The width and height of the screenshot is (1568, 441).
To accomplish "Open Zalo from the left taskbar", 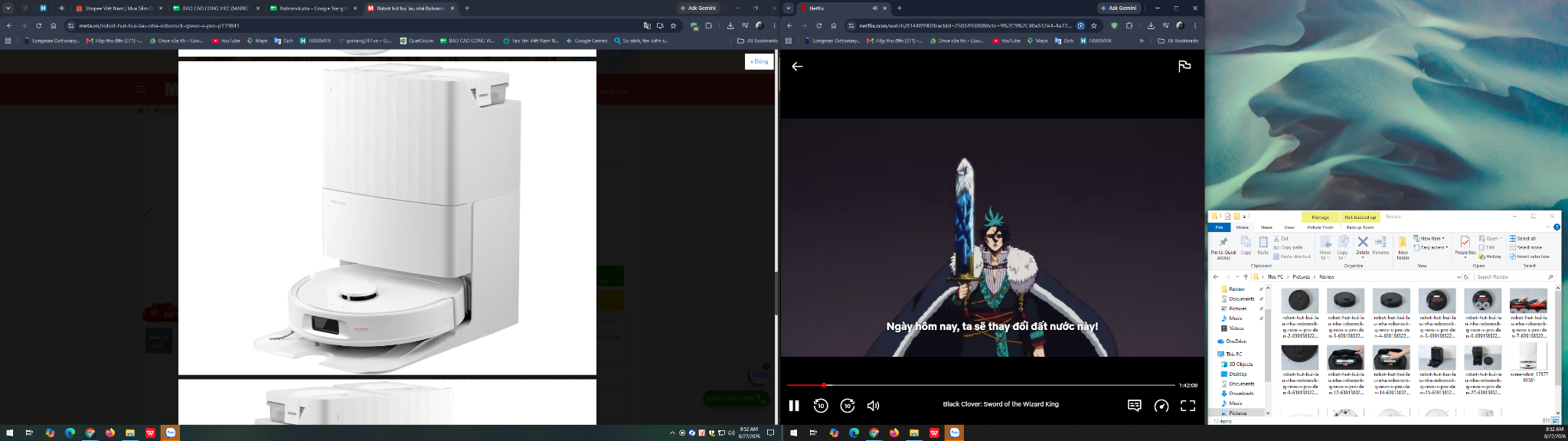I will (x=170, y=433).
